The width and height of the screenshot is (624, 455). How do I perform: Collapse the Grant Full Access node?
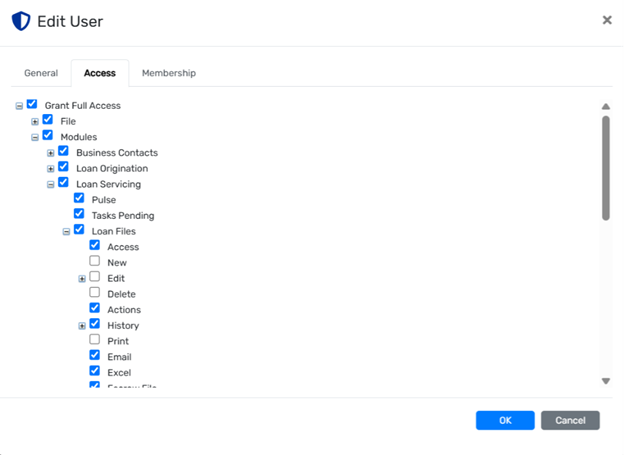[x=19, y=106]
